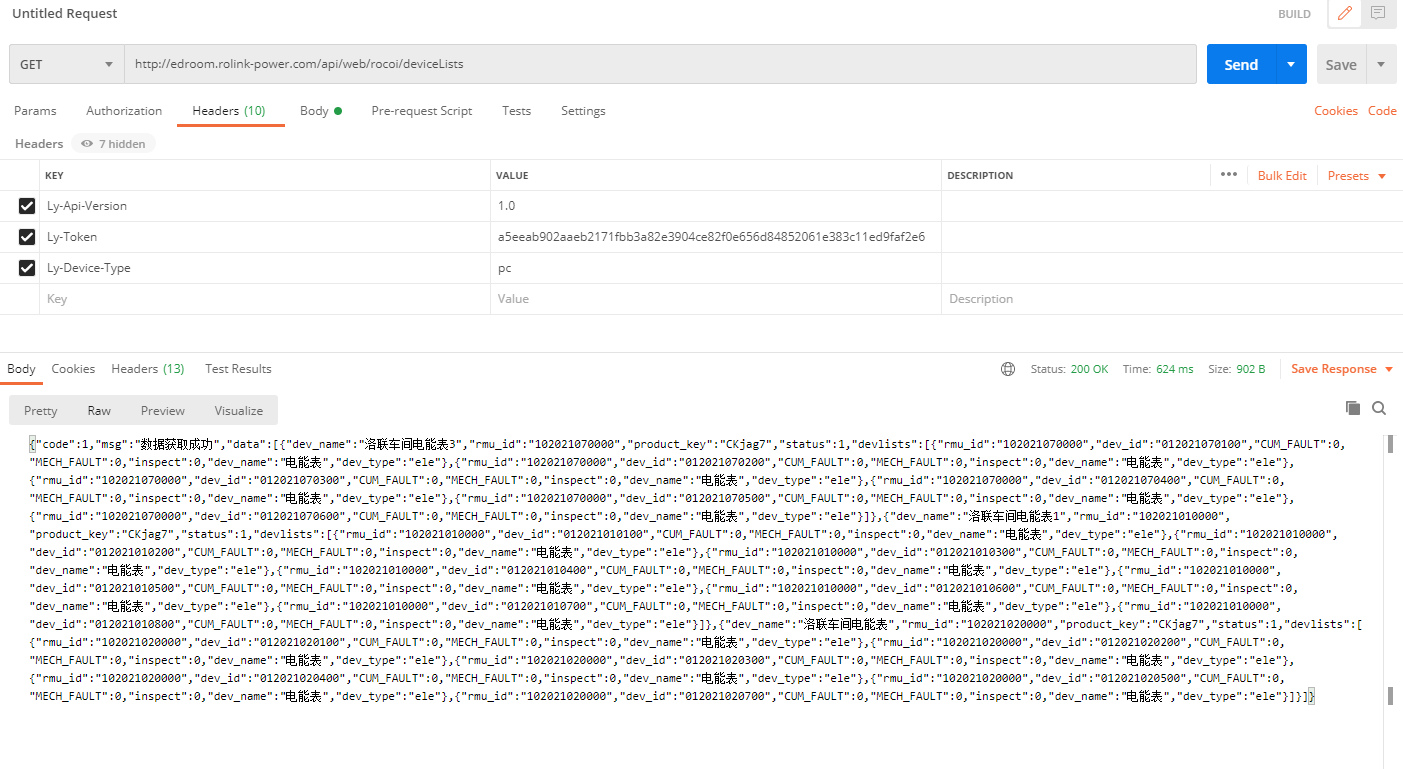
Task: Open the three-dots column options
Action: [1229, 175]
